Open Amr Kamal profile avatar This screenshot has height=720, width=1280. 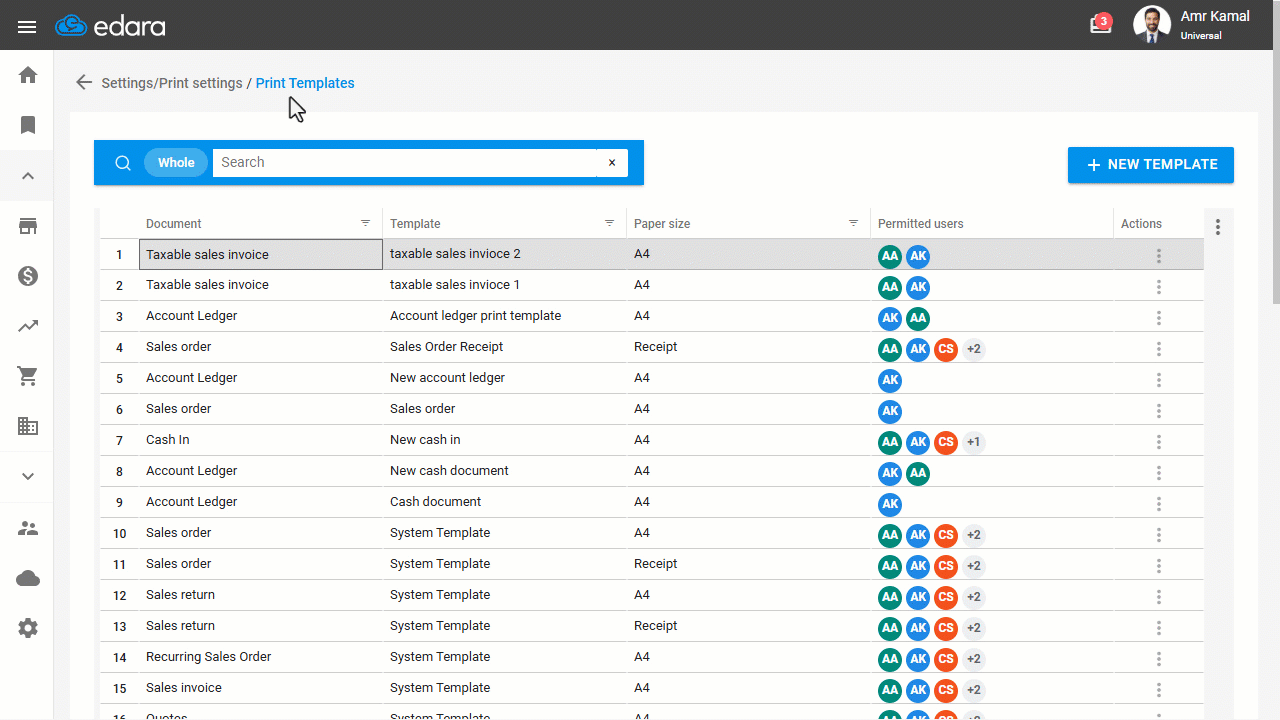[1152, 25]
